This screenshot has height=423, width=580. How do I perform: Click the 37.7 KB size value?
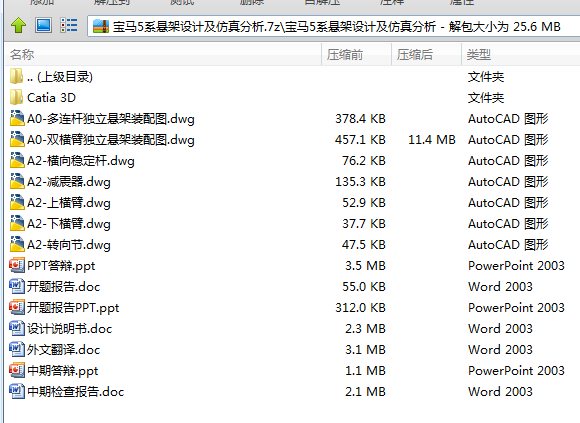click(x=364, y=224)
